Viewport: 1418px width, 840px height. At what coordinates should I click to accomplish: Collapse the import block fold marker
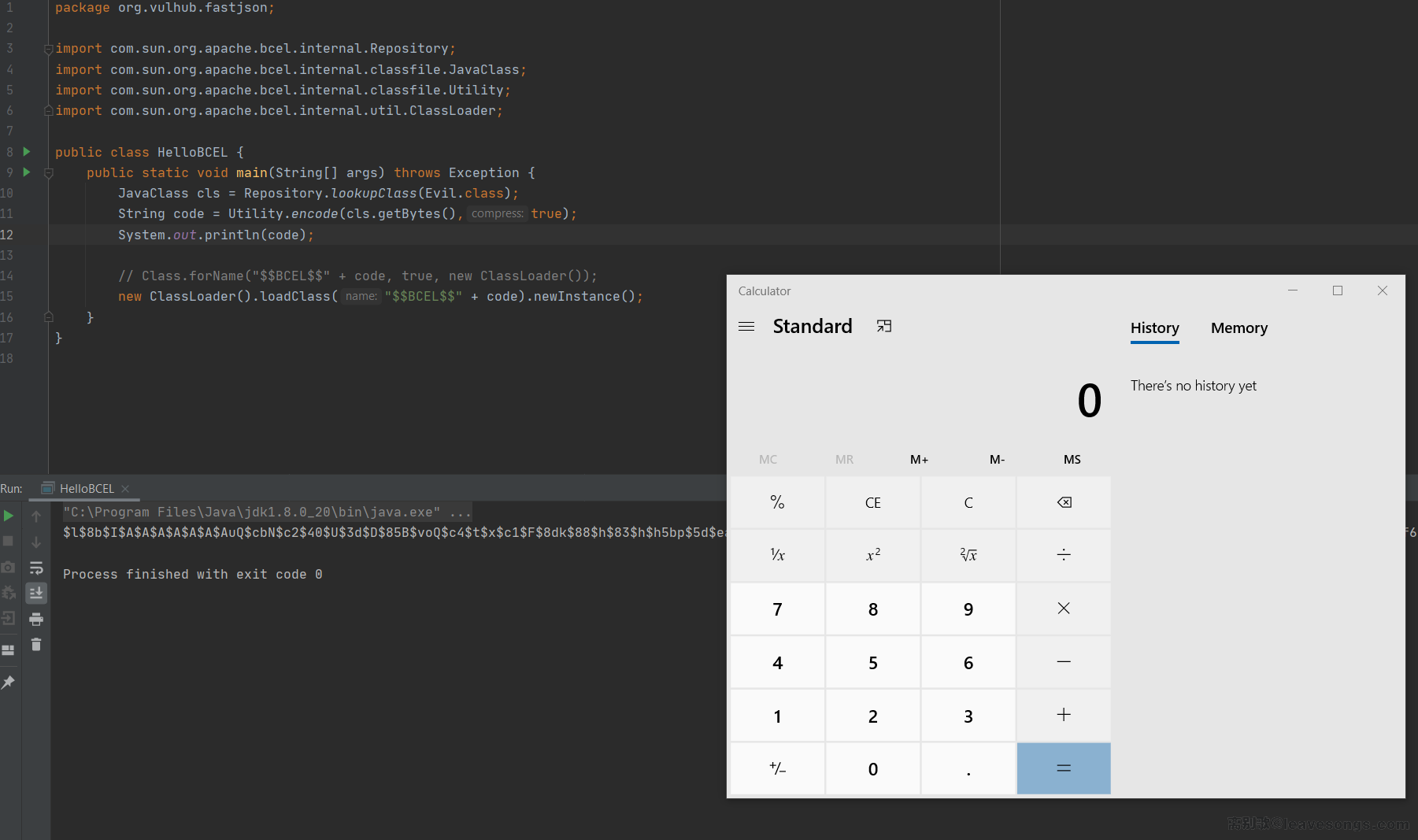49,49
